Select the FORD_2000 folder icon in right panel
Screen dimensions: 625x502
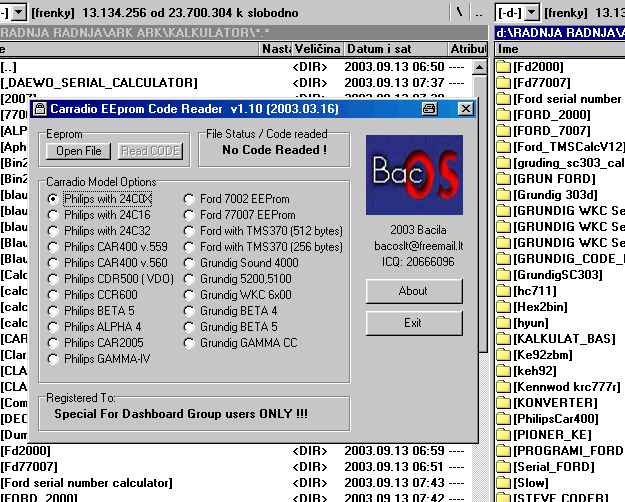pyautogui.click(x=504, y=115)
